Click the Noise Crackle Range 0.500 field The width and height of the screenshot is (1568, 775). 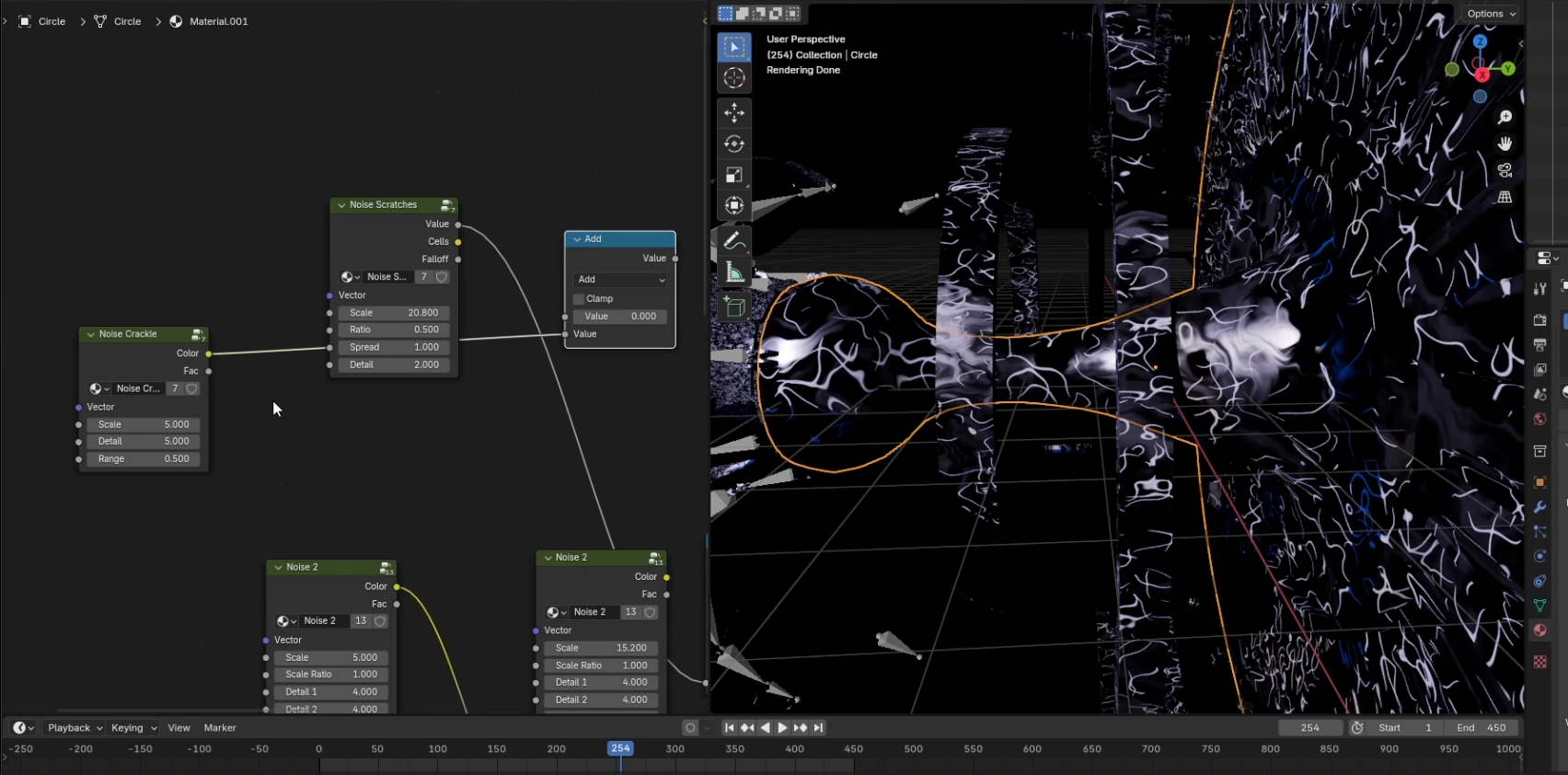coord(144,459)
